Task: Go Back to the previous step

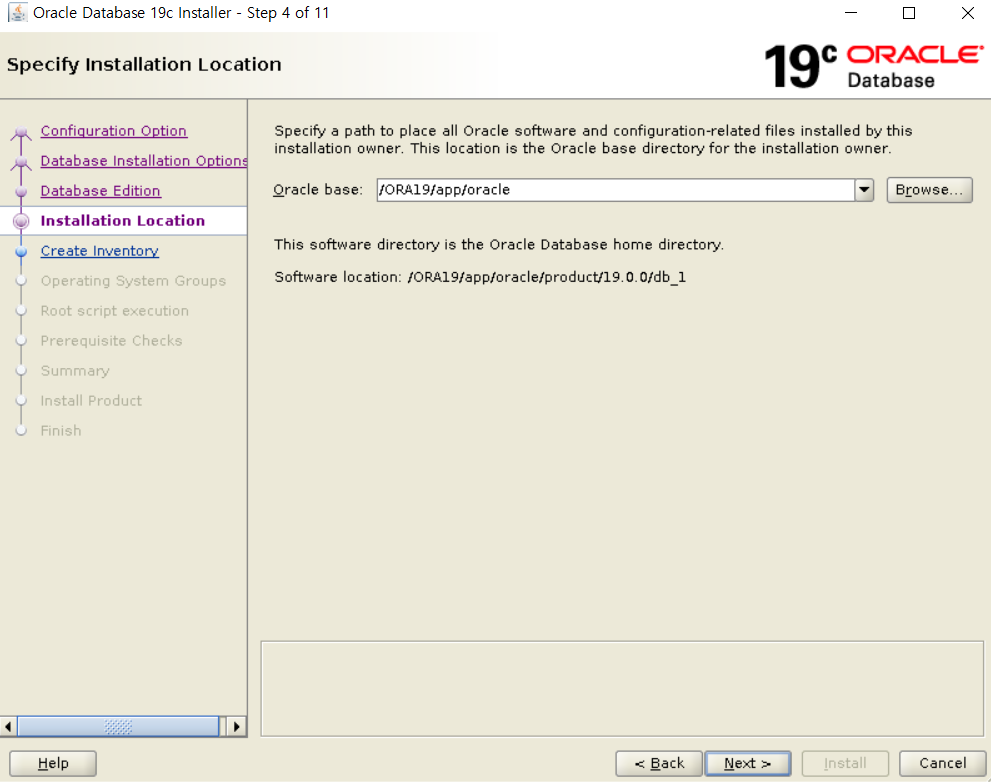Action: tap(659, 763)
